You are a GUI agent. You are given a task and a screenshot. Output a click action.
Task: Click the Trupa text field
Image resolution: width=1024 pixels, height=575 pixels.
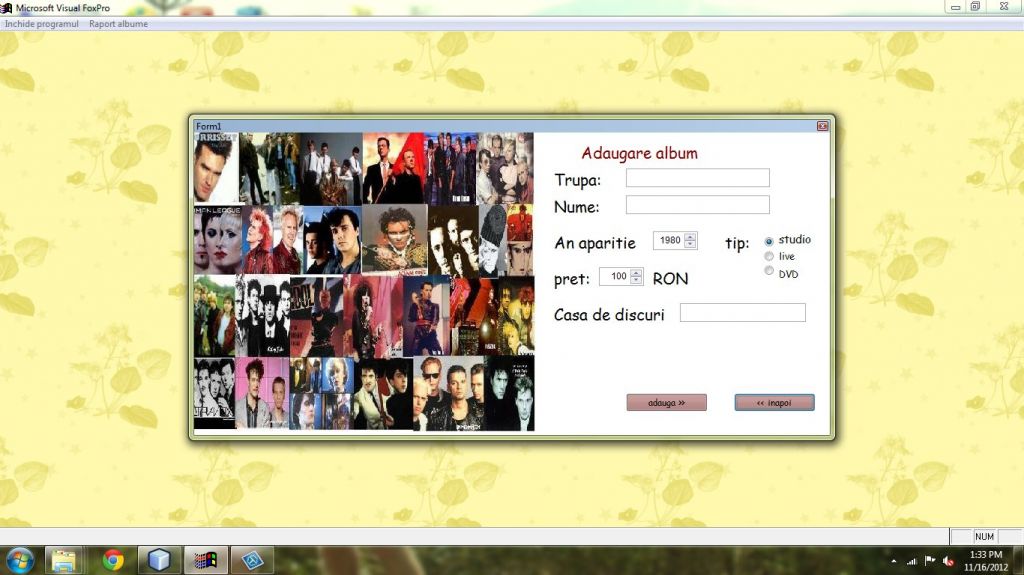click(697, 178)
